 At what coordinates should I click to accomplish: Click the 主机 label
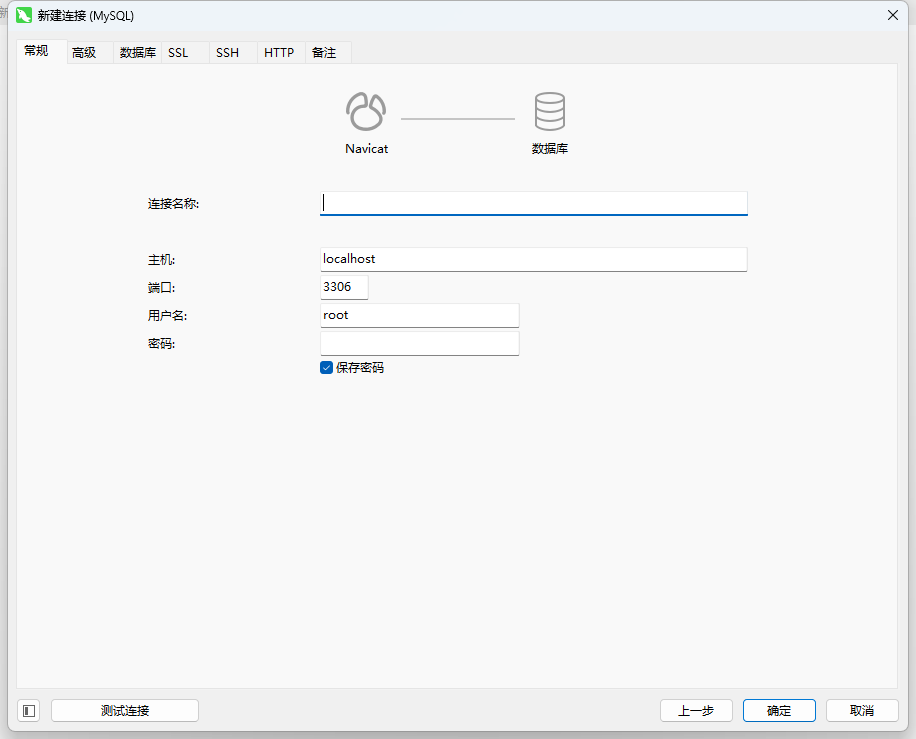161,260
